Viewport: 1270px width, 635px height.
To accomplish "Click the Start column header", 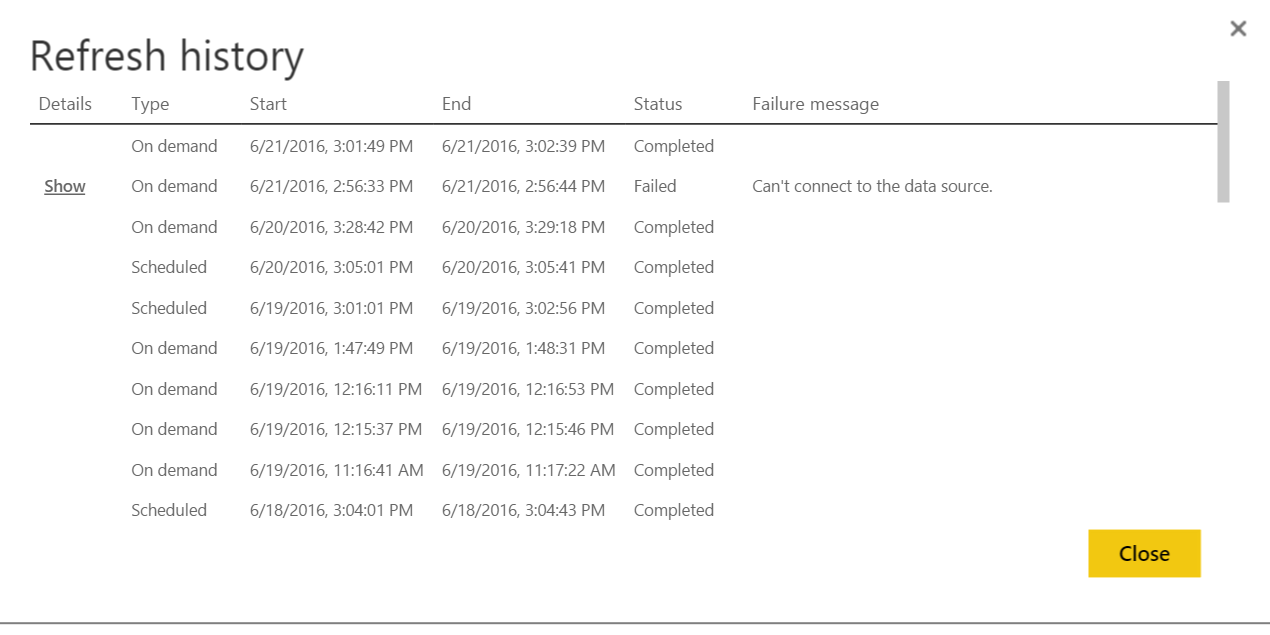I will (268, 103).
